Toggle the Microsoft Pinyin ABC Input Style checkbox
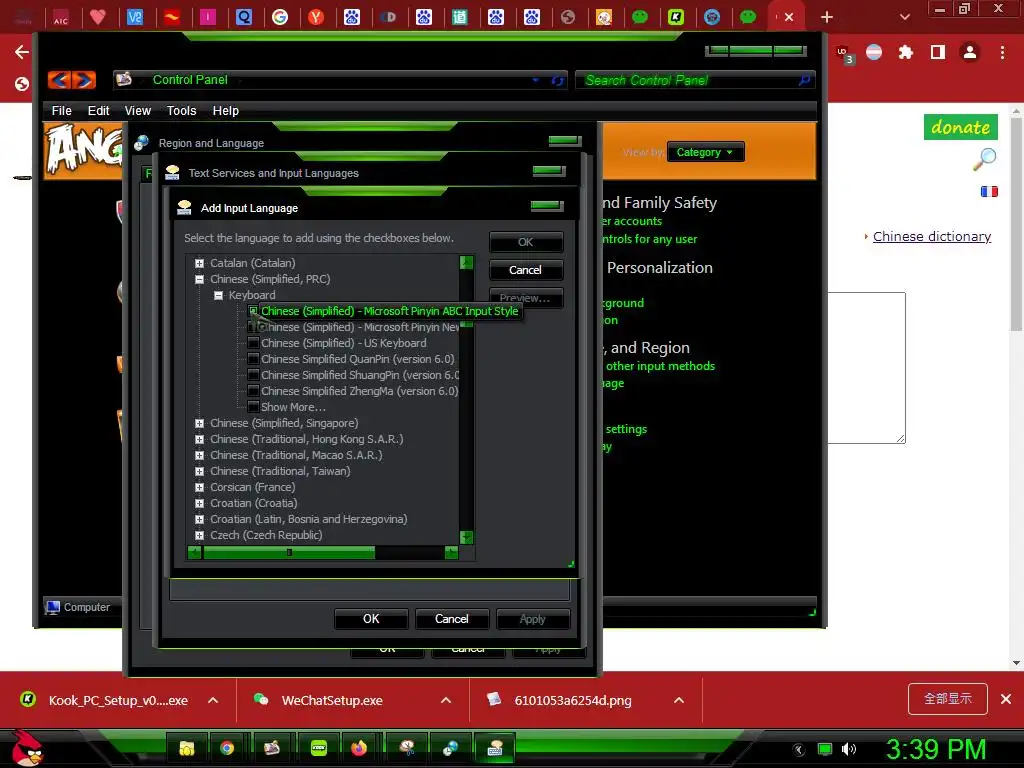Image resolution: width=1024 pixels, height=768 pixels. pyautogui.click(x=253, y=311)
